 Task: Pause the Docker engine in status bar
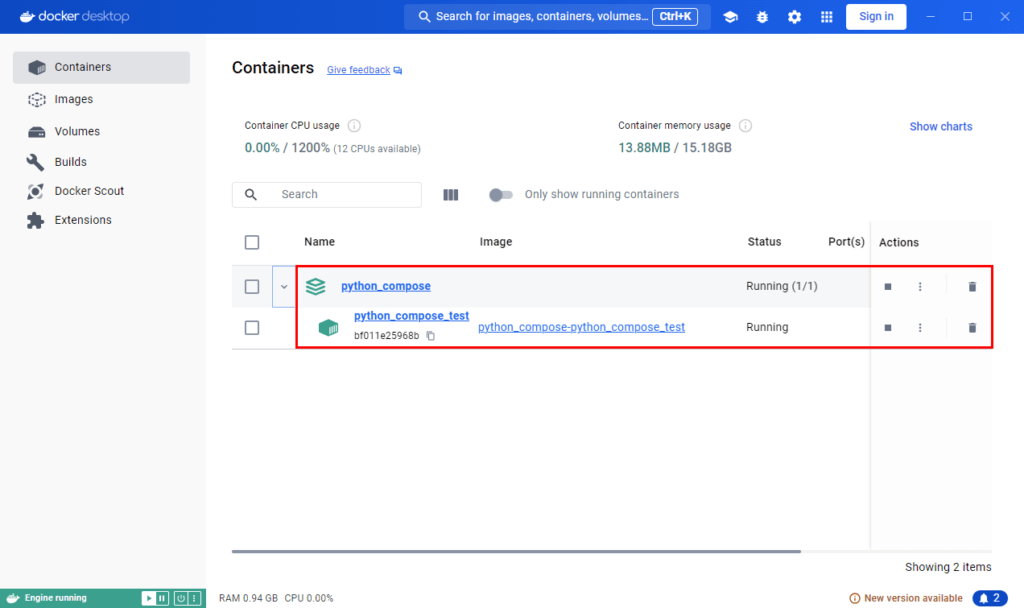click(x=162, y=598)
